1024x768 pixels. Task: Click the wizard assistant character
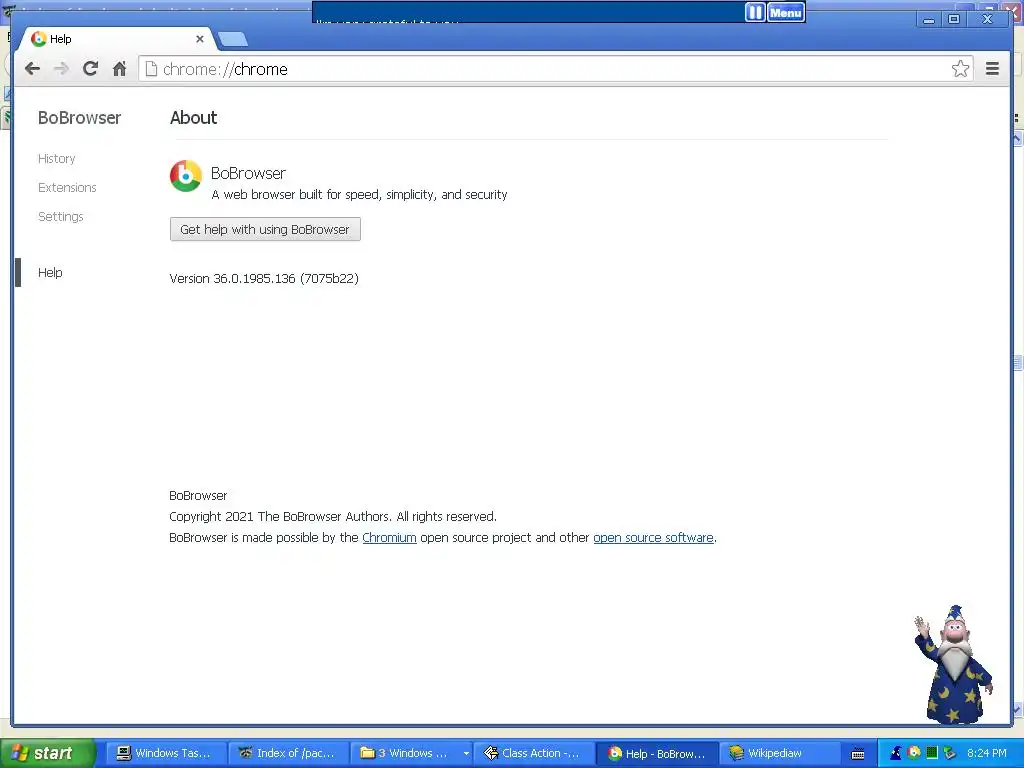coord(954,664)
